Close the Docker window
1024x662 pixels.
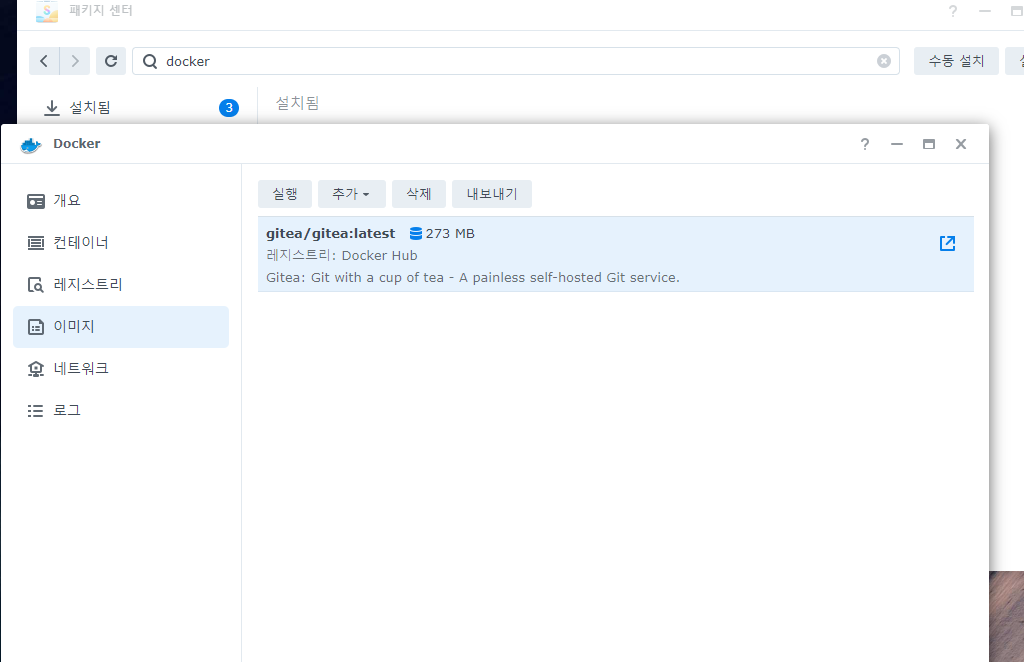click(961, 144)
